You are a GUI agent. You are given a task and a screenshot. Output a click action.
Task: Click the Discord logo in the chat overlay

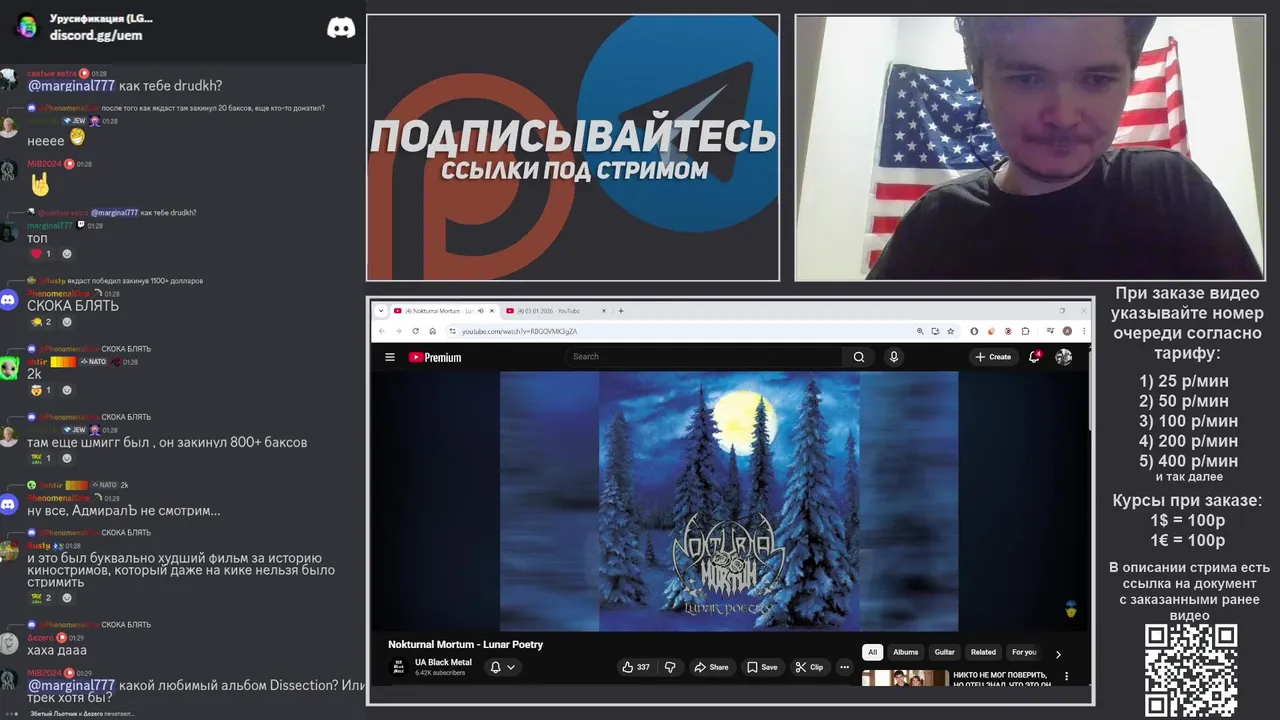pyautogui.click(x=341, y=28)
